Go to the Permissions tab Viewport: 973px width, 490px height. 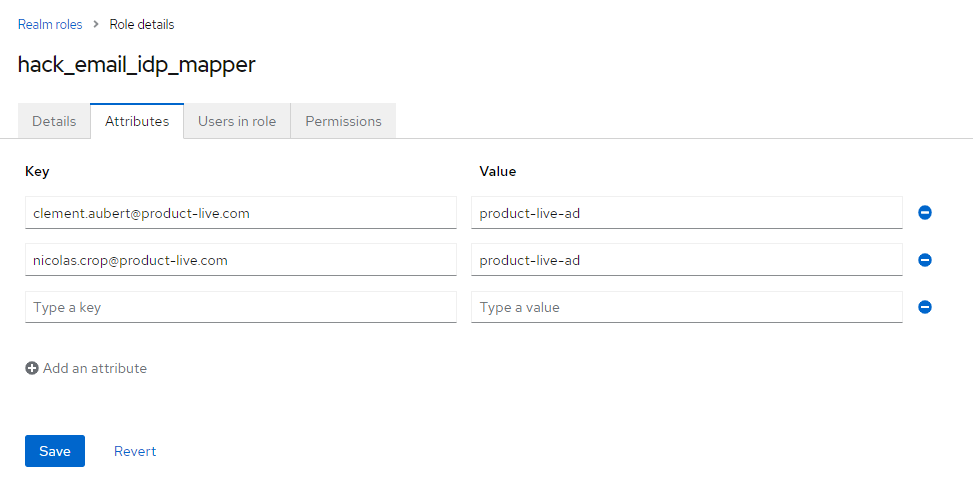(x=343, y=121)
